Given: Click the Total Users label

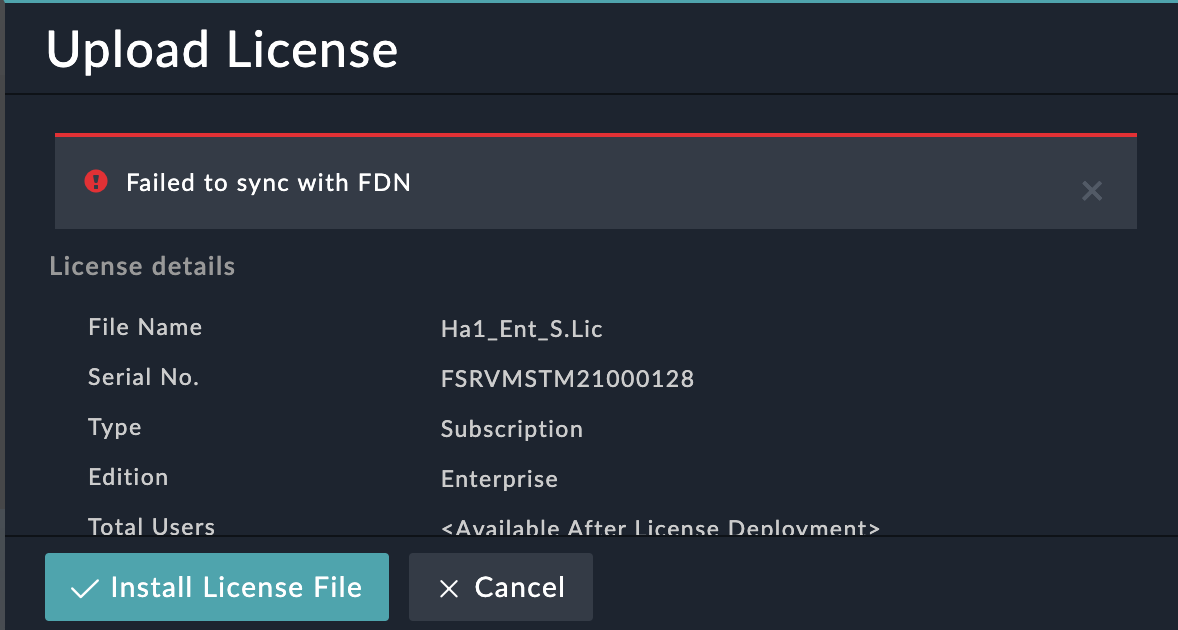Looking at the screenshot, I should pyautogui.click(x=151, y=526).
